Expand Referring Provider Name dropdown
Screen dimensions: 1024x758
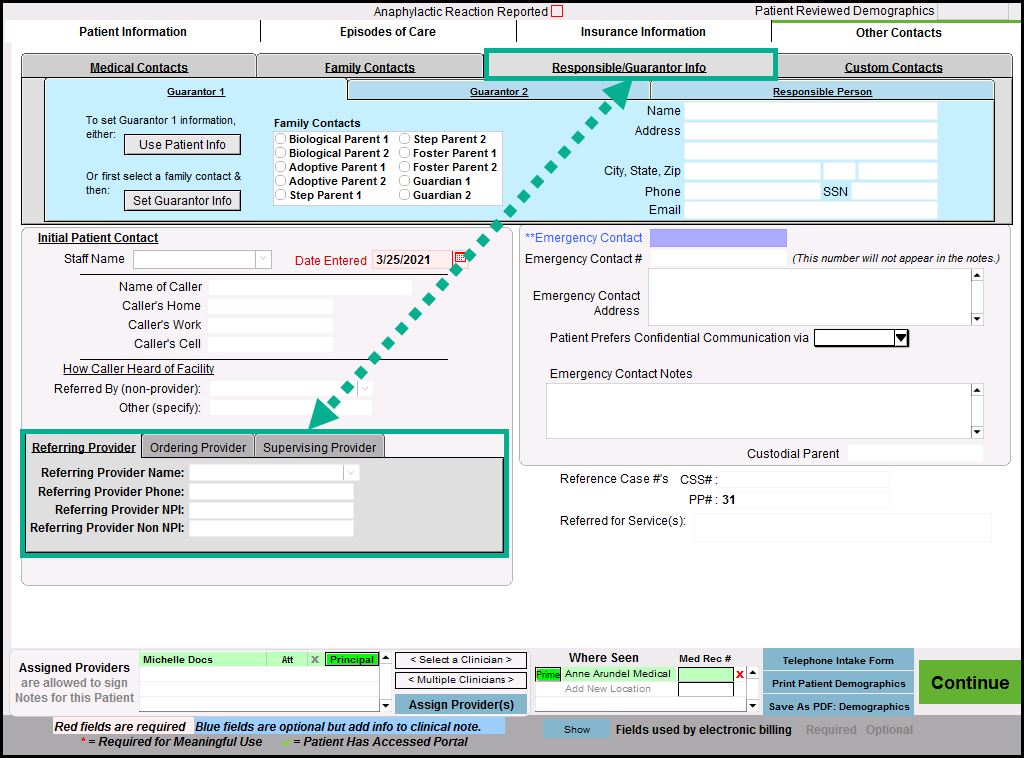click(351, 473)
